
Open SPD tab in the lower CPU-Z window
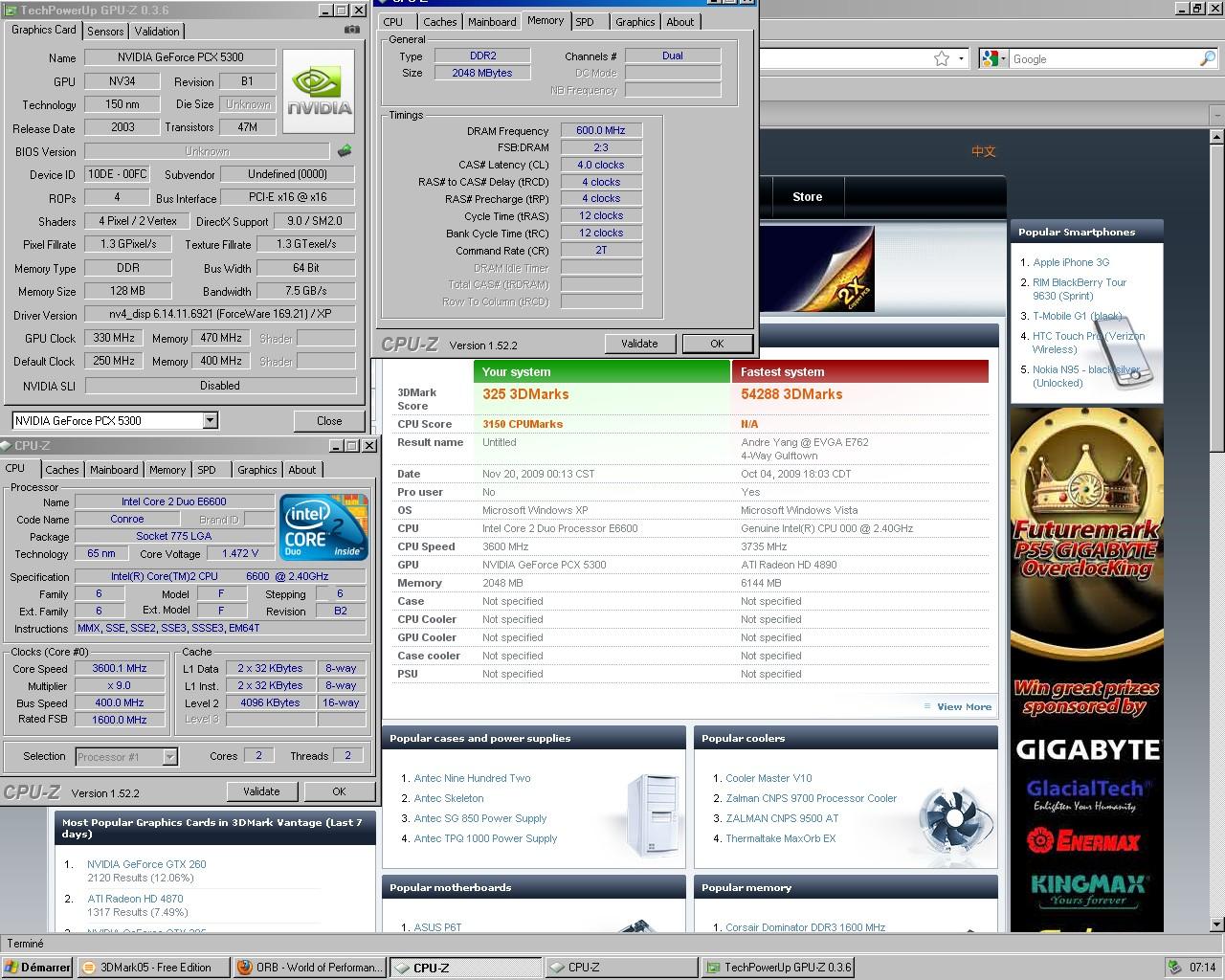click(x=207, y=470)
